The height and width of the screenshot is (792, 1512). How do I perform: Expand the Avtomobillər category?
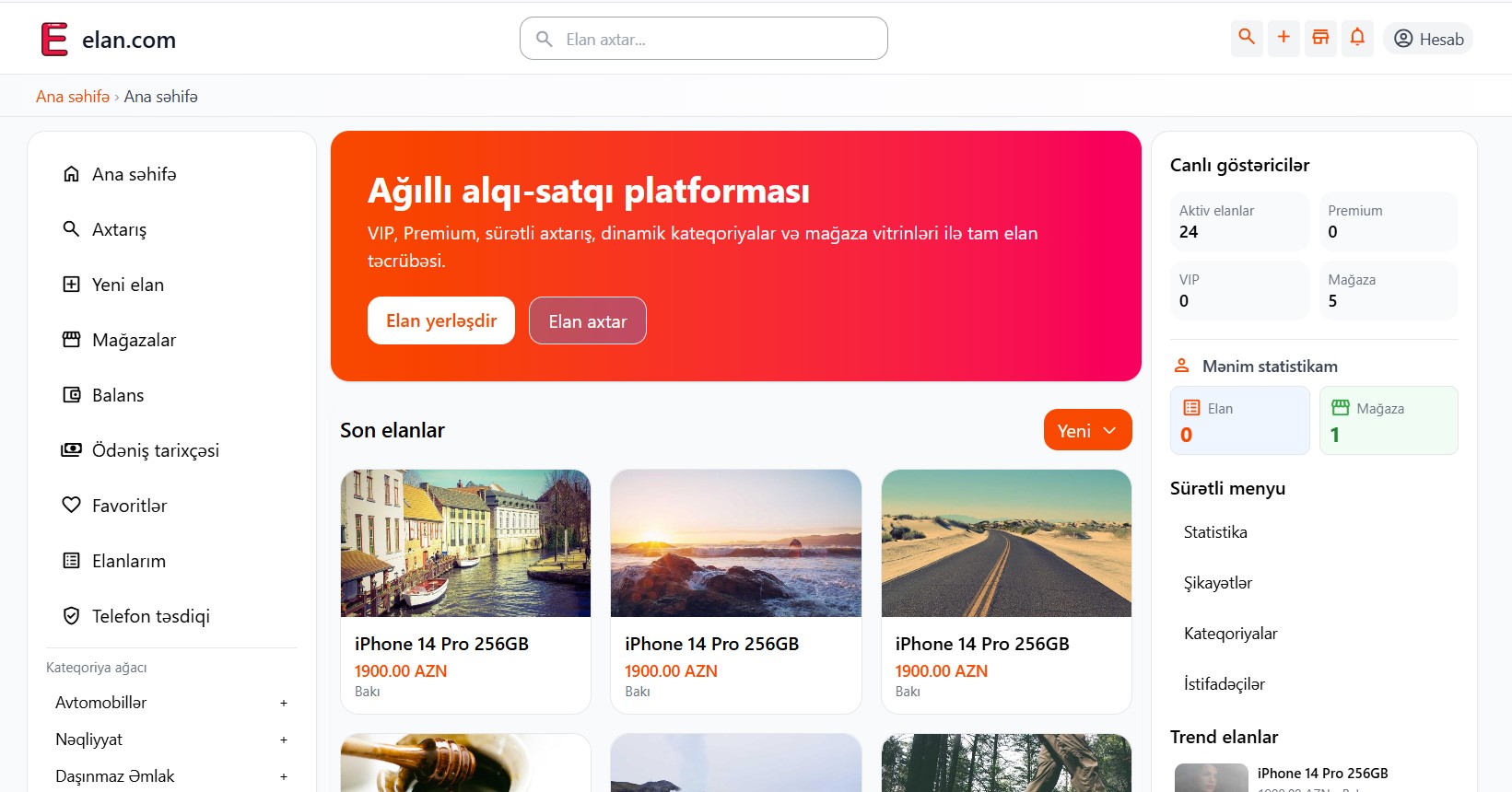[x=283, y=704]
